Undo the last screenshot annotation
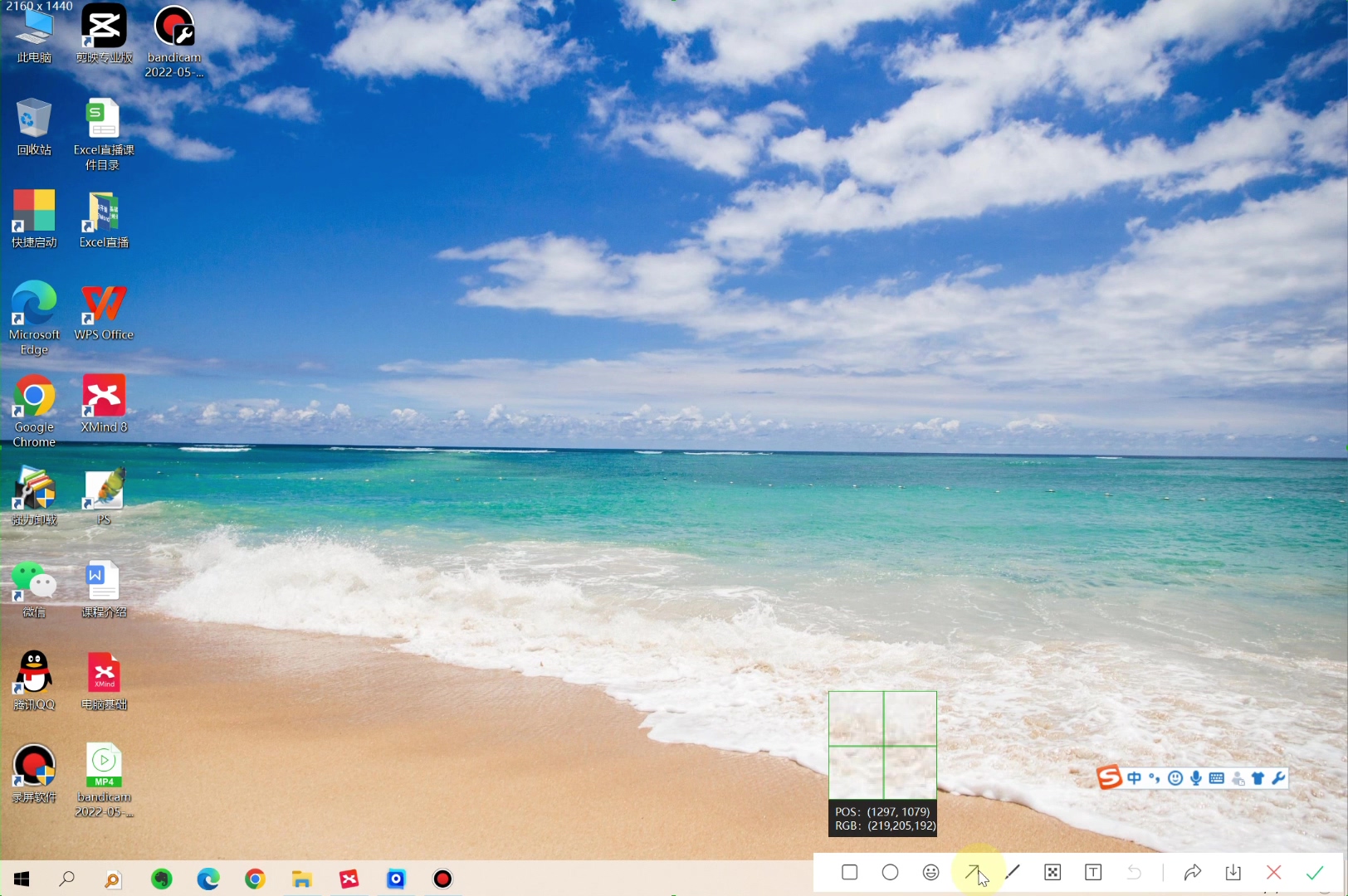 (x=1134, y=872)
